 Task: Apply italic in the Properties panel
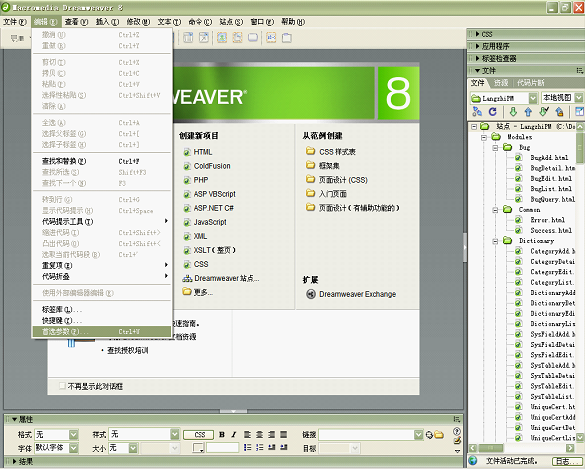point(234,434)
